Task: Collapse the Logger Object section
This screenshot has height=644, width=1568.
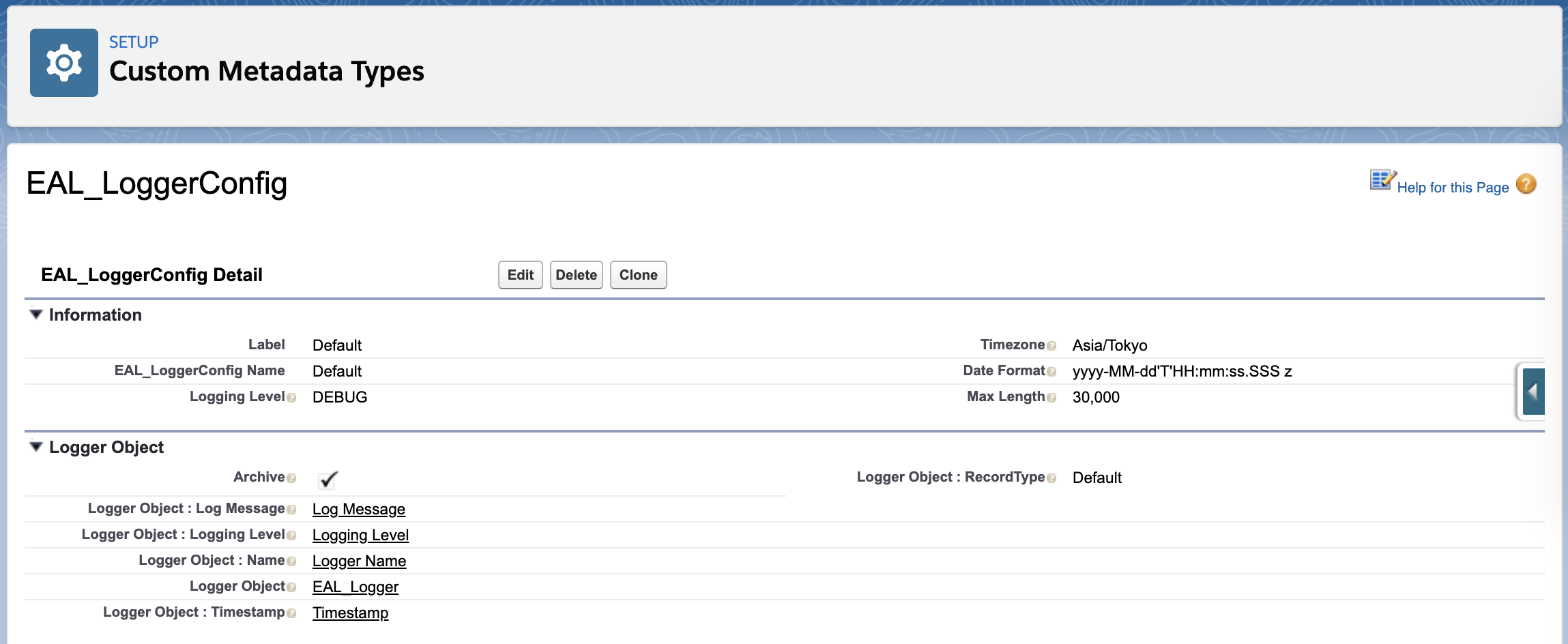Action: (36, 447)
